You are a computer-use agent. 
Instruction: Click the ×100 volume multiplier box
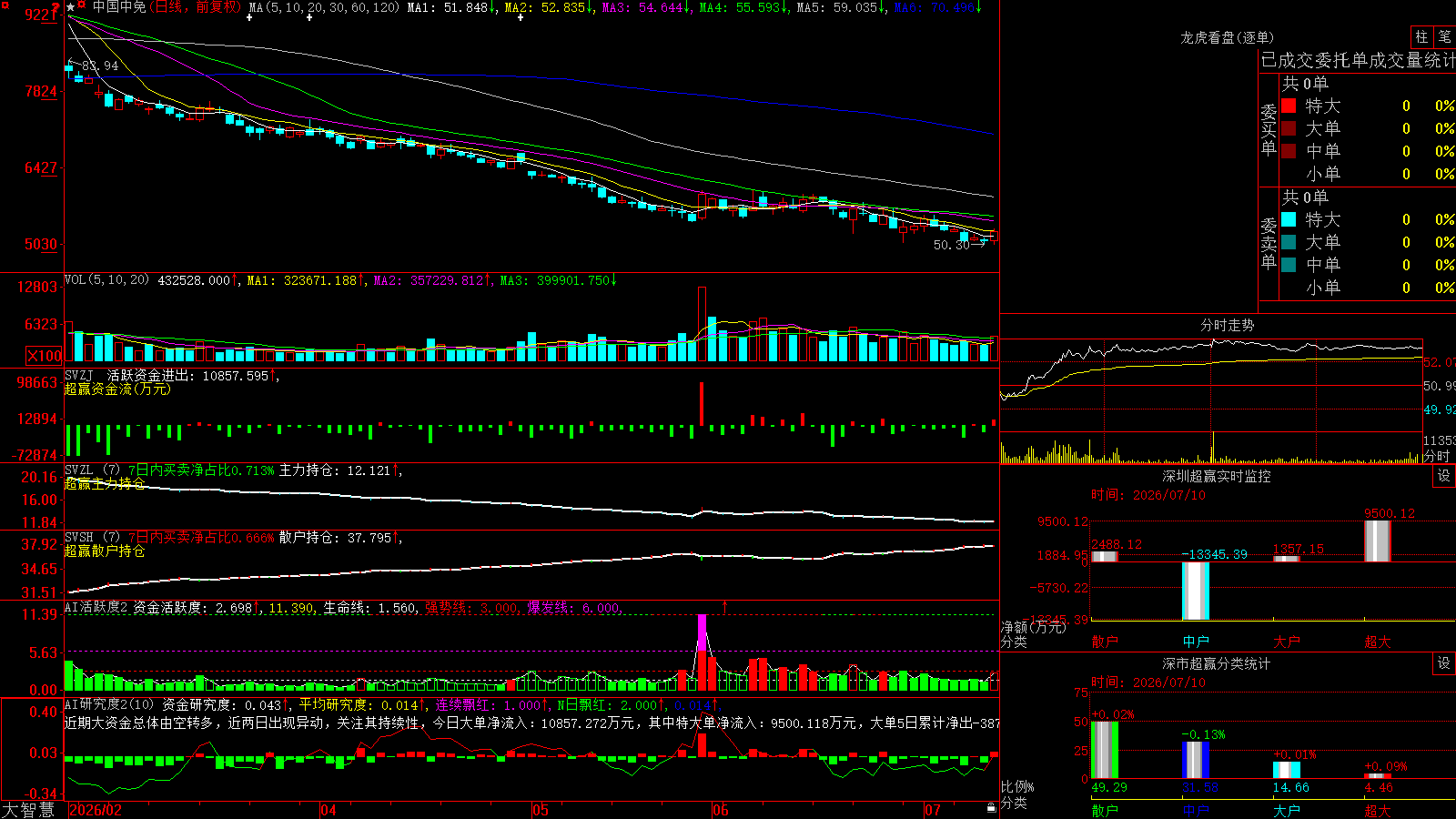click(44, 356)
